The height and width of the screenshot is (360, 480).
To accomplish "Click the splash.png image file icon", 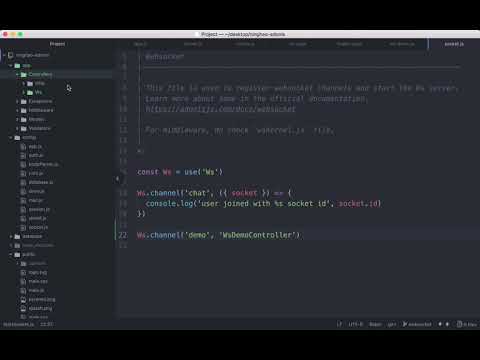I will click(x=23, y=308).
